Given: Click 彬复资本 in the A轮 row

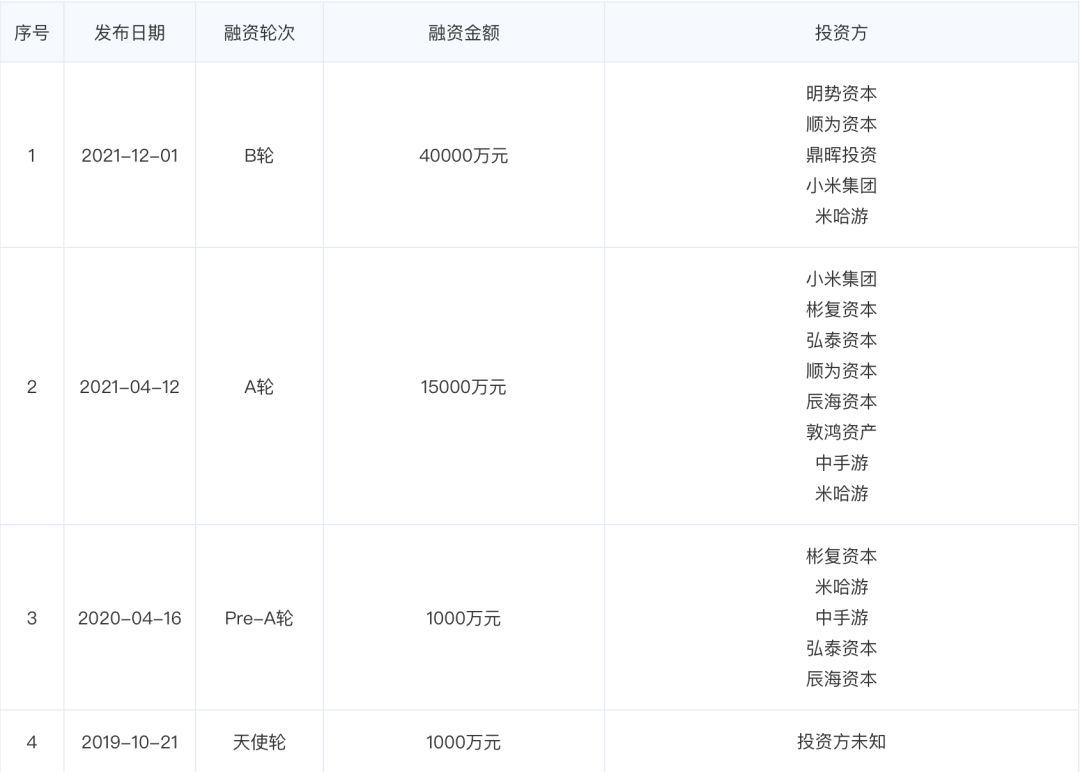Looking at the screenshot, I should (x=841, y=310).
